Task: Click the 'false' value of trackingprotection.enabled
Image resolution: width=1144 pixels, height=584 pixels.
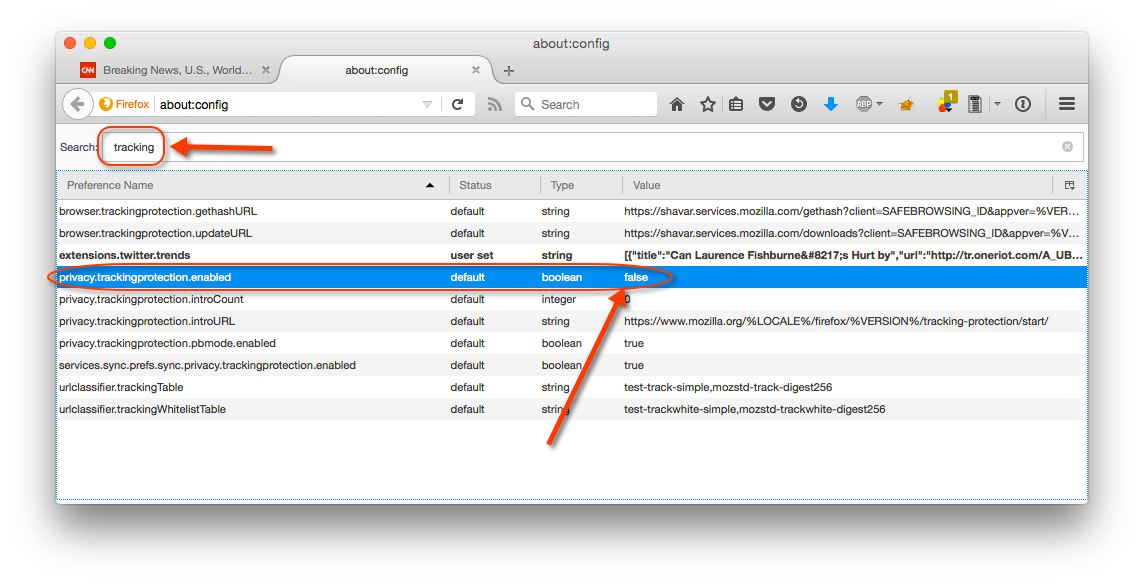Action: (635, 277)
